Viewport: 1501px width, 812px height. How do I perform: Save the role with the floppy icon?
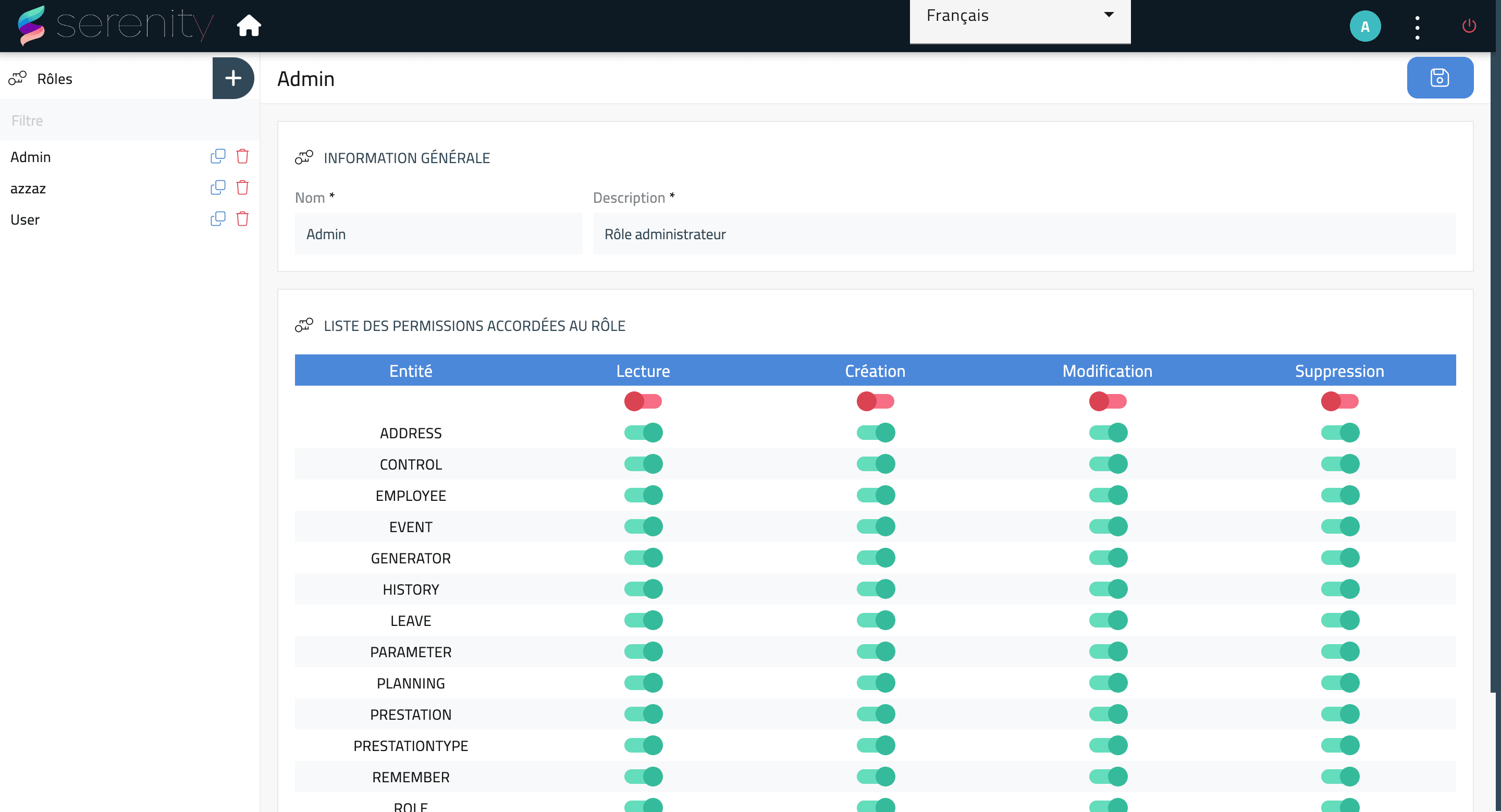(1439, 78)
